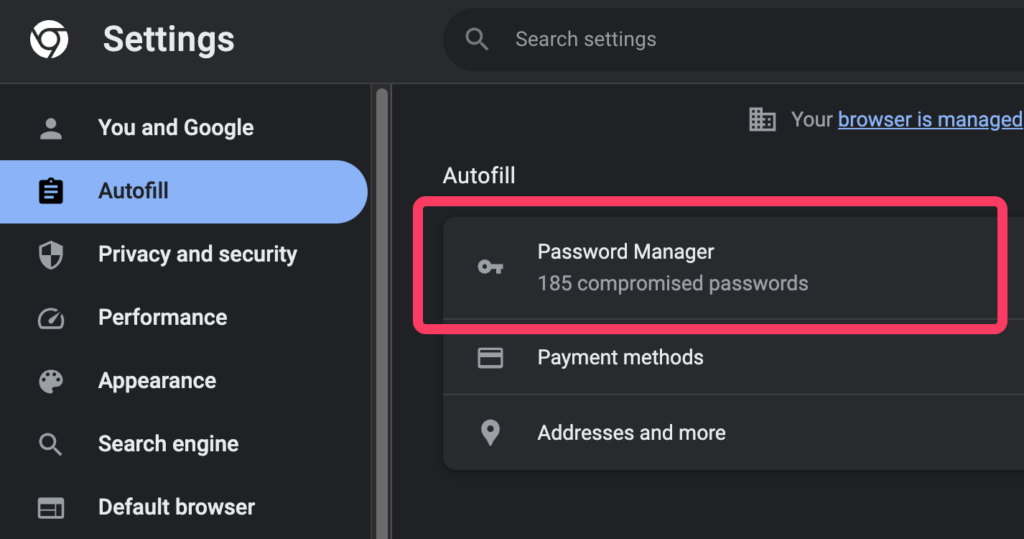Open the "browser is managed" link
Viewport: 1024px width, 539px height.
[x=929, y=120]
